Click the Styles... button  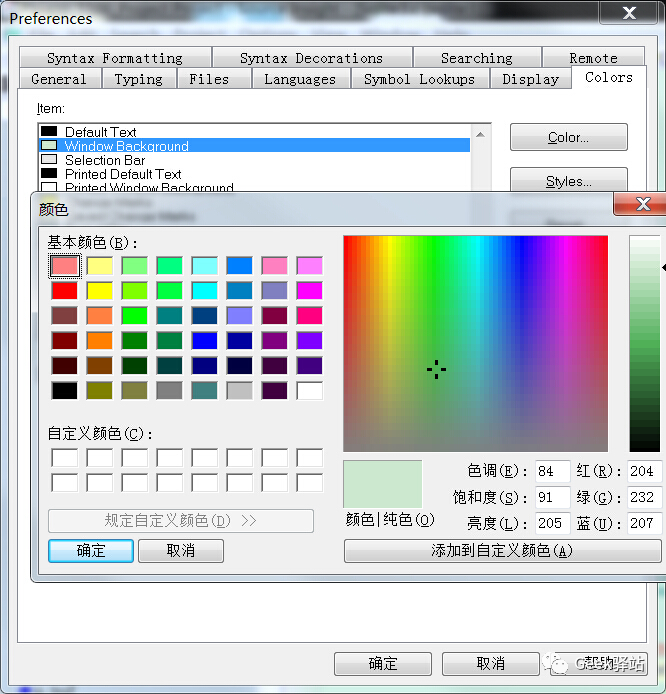point(569,181)
